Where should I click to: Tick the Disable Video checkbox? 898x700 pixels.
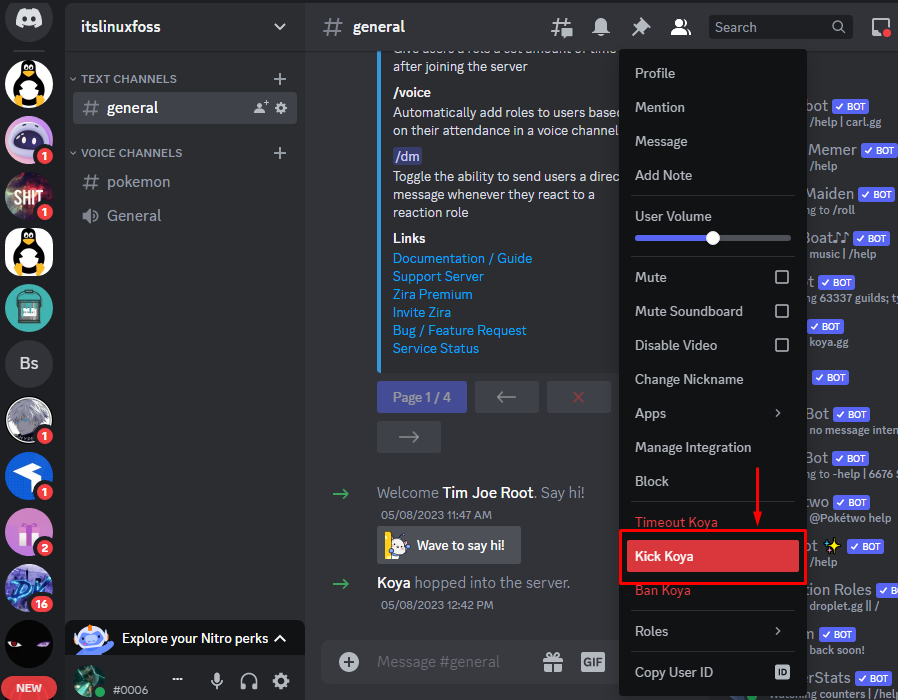coord(782,345)
